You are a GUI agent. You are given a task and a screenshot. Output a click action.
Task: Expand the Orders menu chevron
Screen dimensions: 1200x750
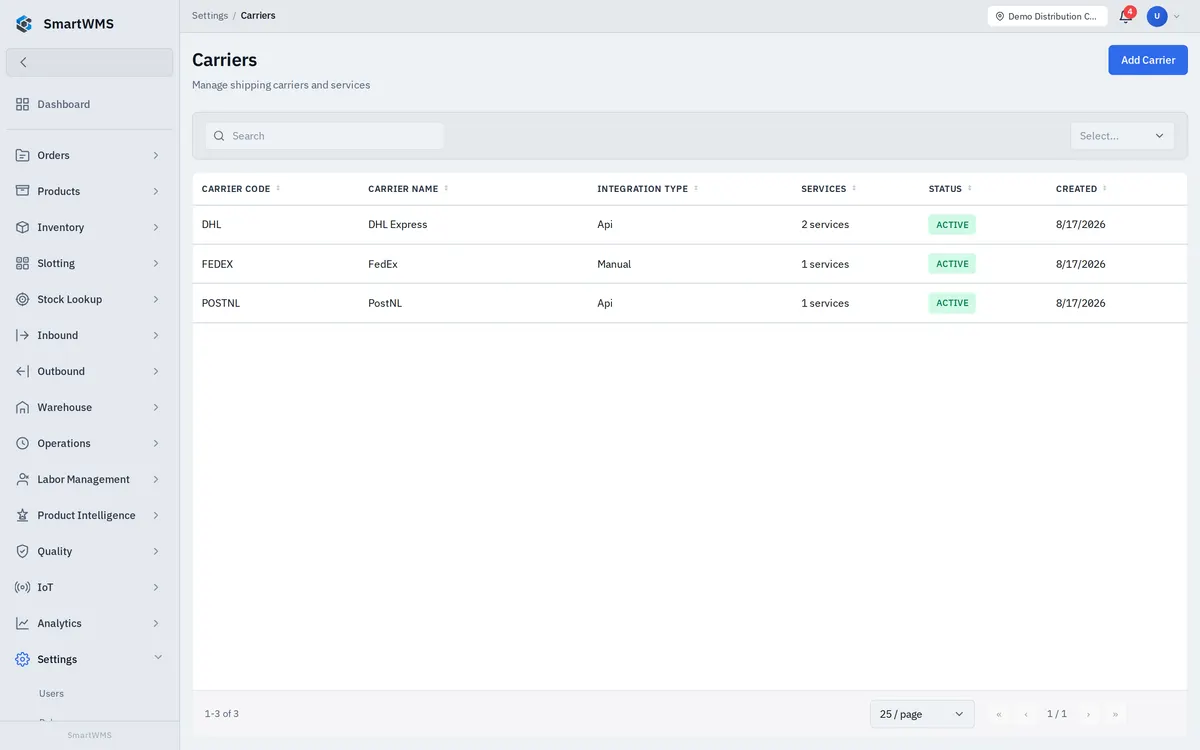156,155
